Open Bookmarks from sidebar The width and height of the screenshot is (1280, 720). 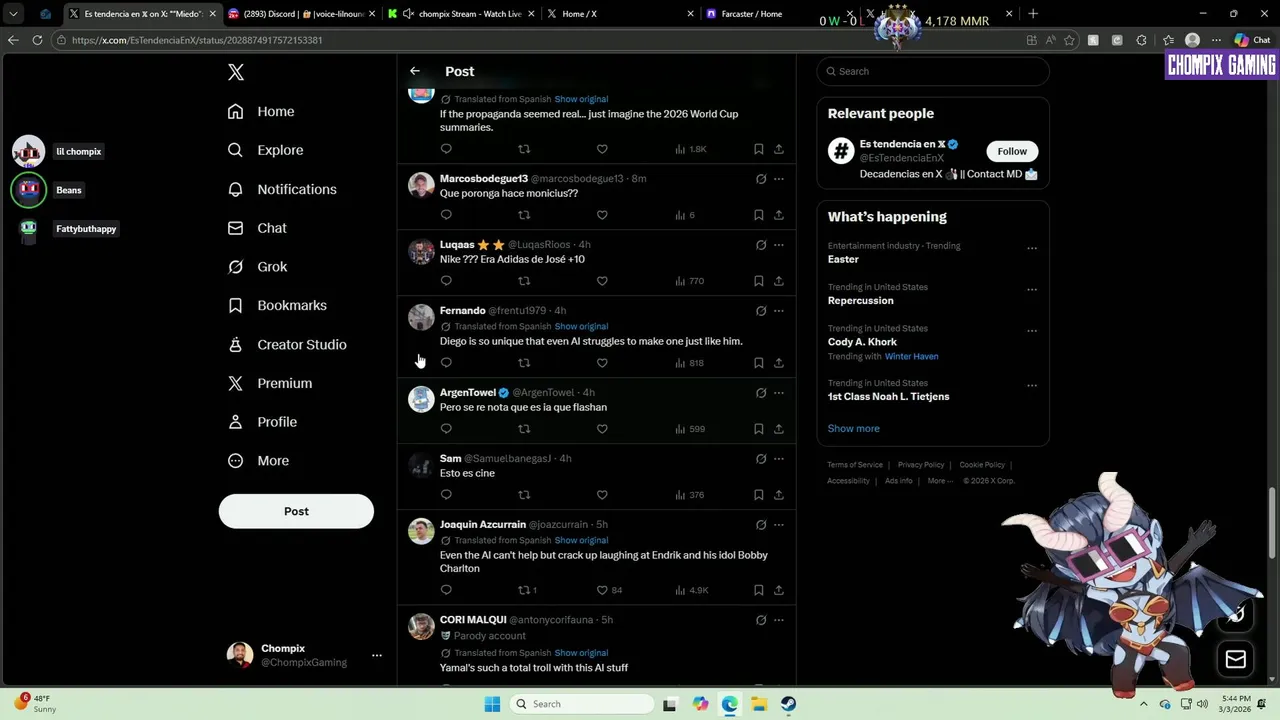(x=277, y=305)
